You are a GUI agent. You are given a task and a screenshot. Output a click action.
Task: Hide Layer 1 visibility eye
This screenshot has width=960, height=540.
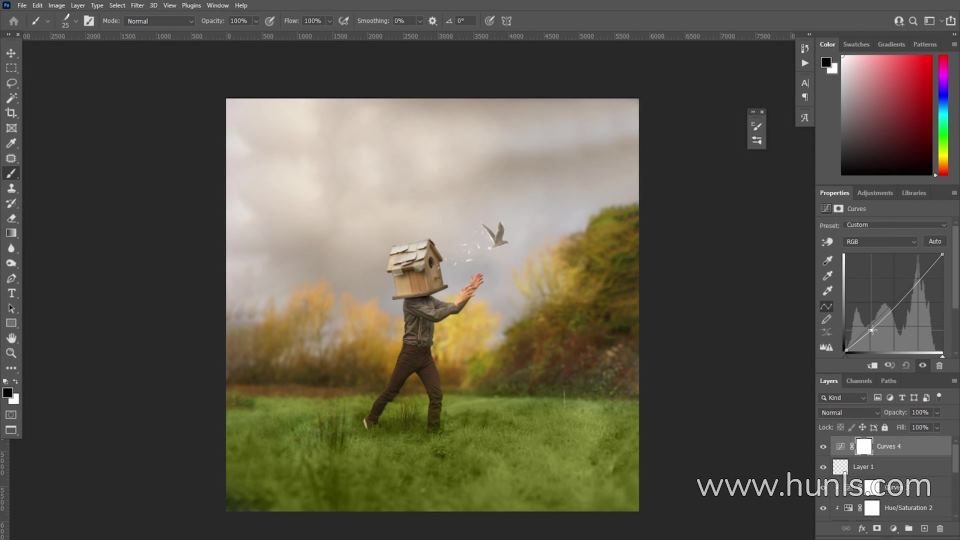coord(823,467)
